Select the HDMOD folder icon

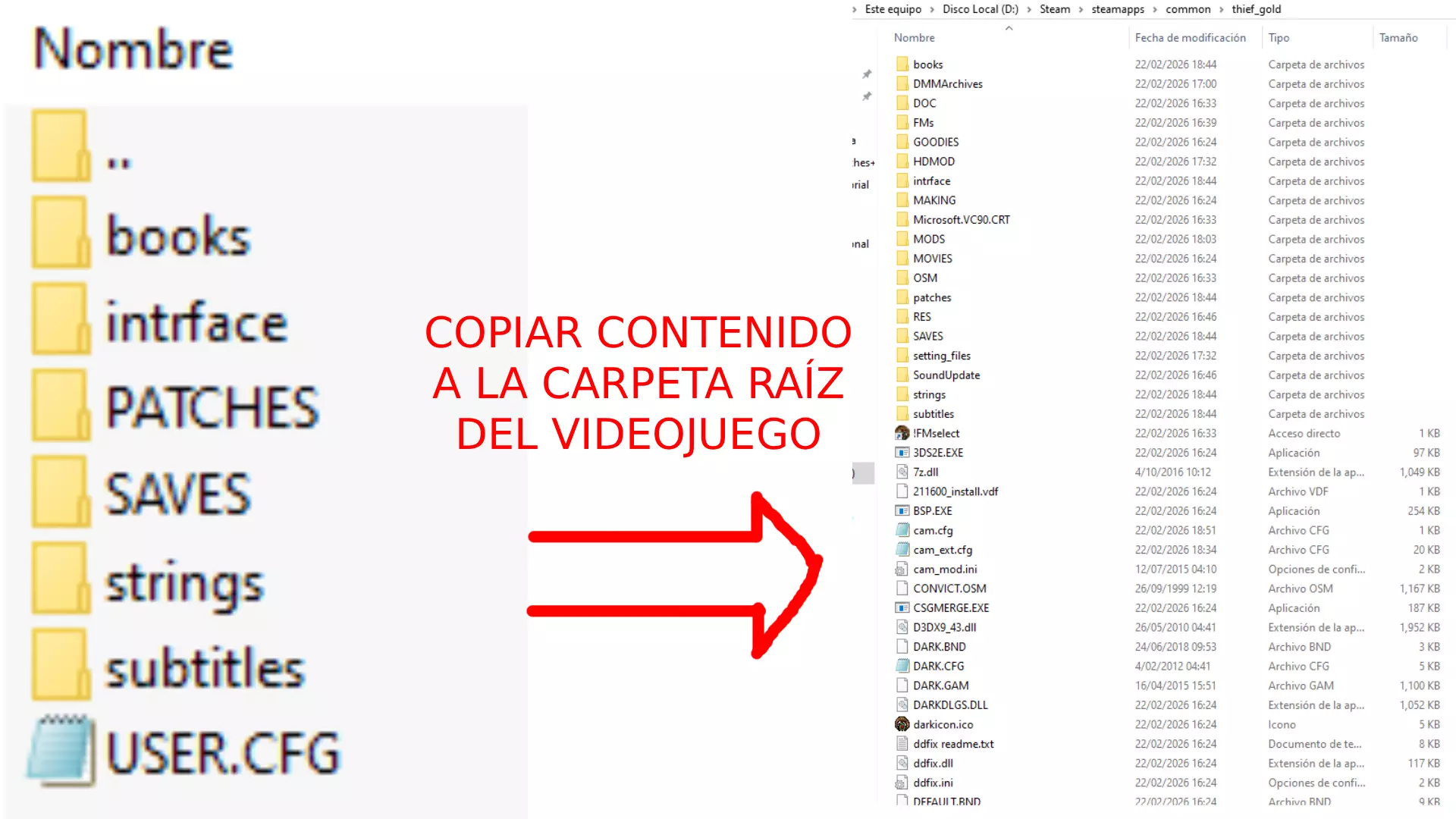coord(902,162)
